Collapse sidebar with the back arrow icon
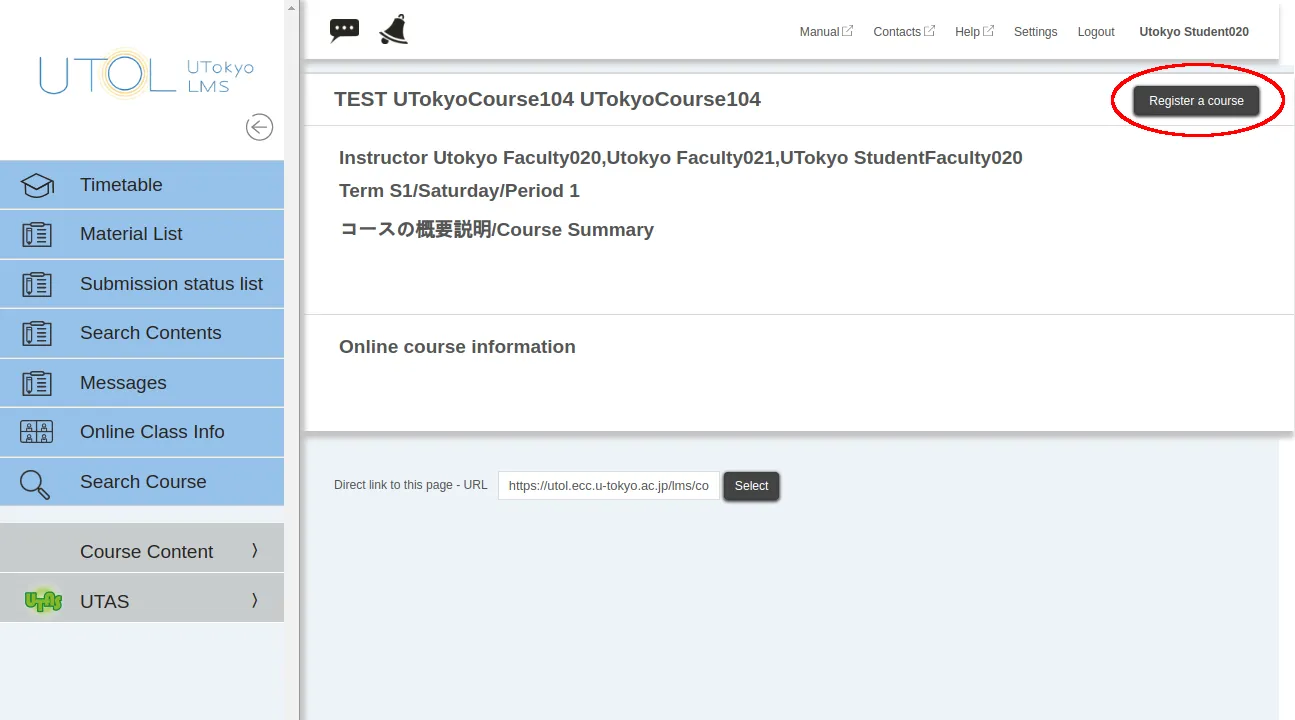The width and height of the screenshot is (1295, 720). point(259,127)
